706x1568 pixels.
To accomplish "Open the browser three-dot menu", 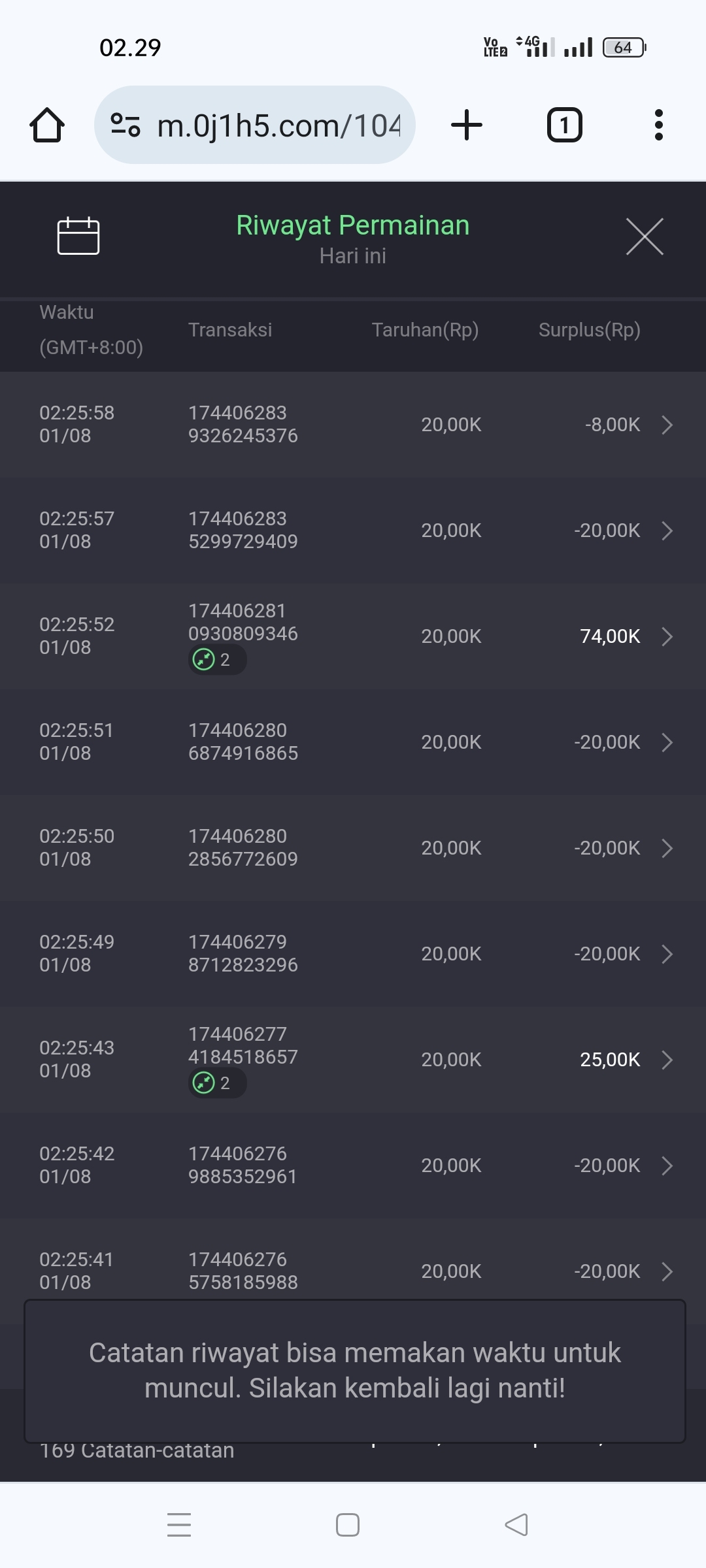I will click(658, 125).
